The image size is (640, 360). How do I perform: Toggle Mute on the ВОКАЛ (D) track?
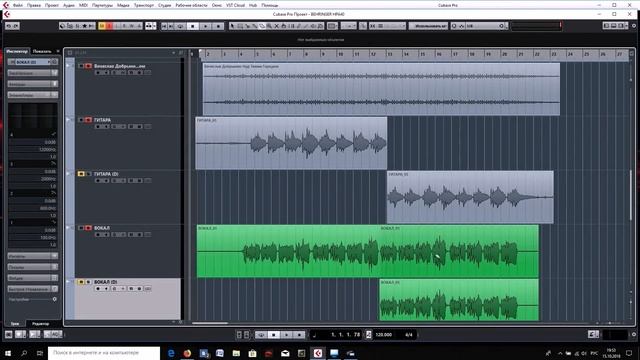pyautogui.click(x=81, y=282)
